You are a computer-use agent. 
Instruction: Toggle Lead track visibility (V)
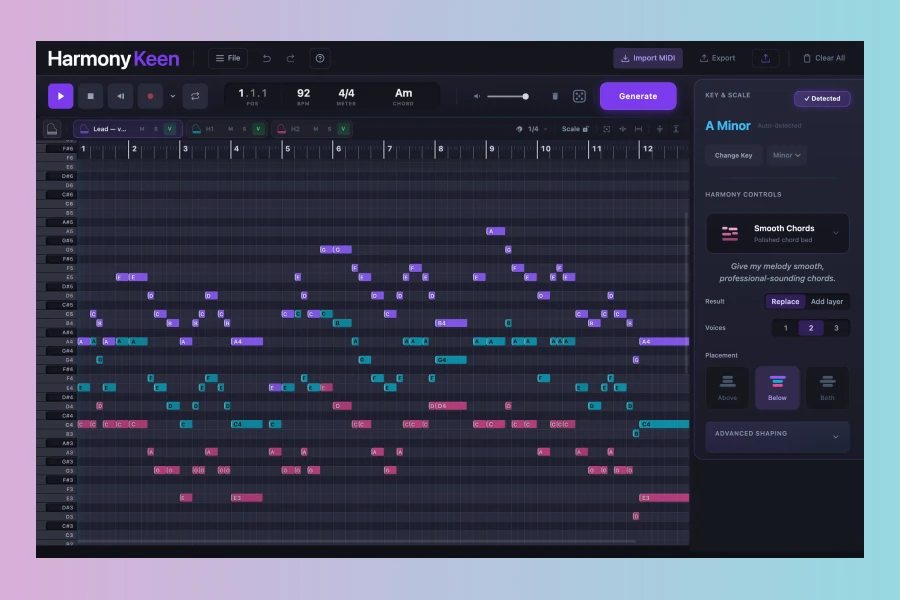[170, 129]
